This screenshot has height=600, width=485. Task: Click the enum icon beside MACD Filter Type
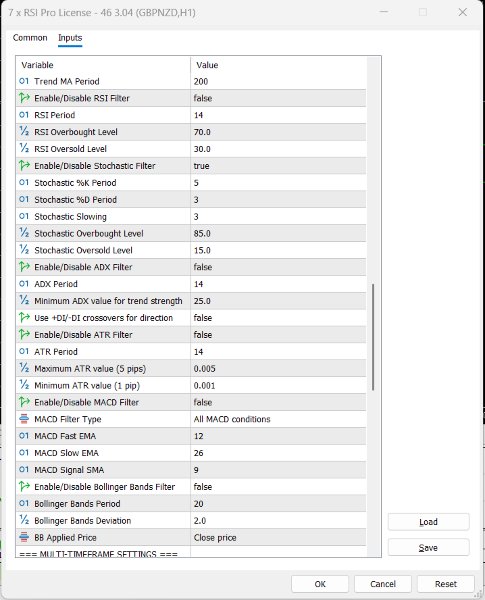[x=24, y=419]
